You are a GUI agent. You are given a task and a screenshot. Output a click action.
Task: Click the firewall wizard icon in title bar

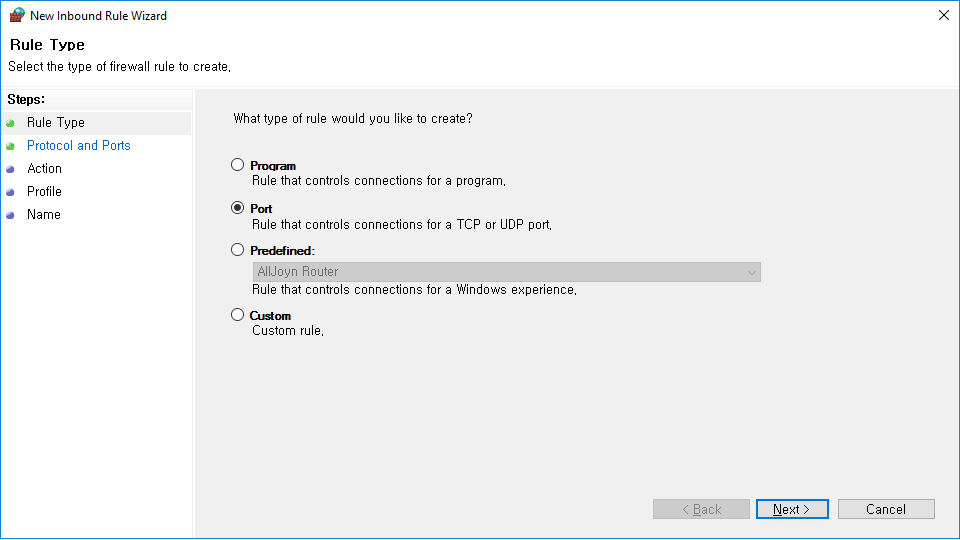tap(17, 15)
